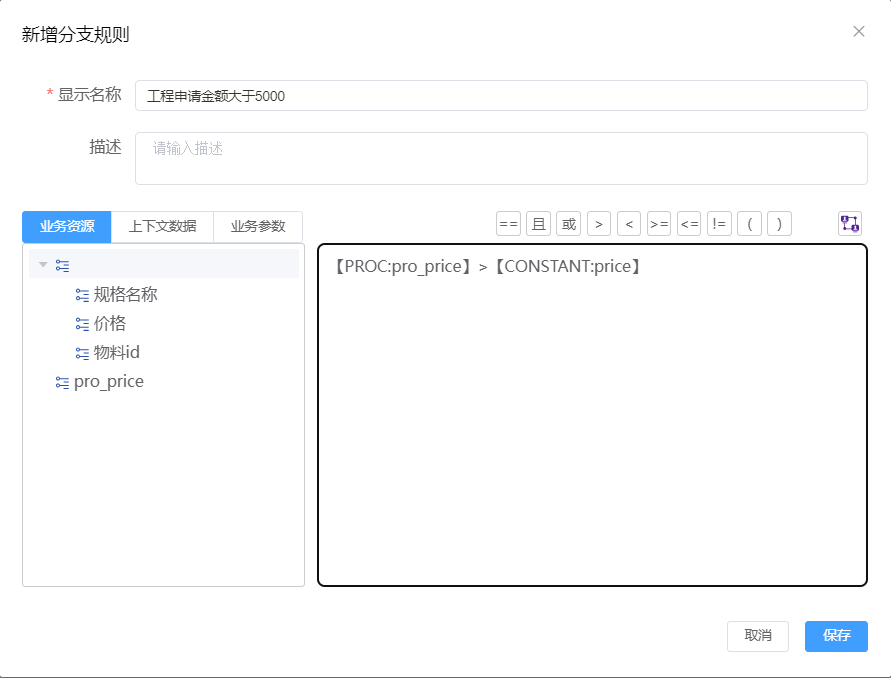This screenshot has width=891, height=678.
Task: Open the process graph icon beside the operators
Action: (849, 223)
